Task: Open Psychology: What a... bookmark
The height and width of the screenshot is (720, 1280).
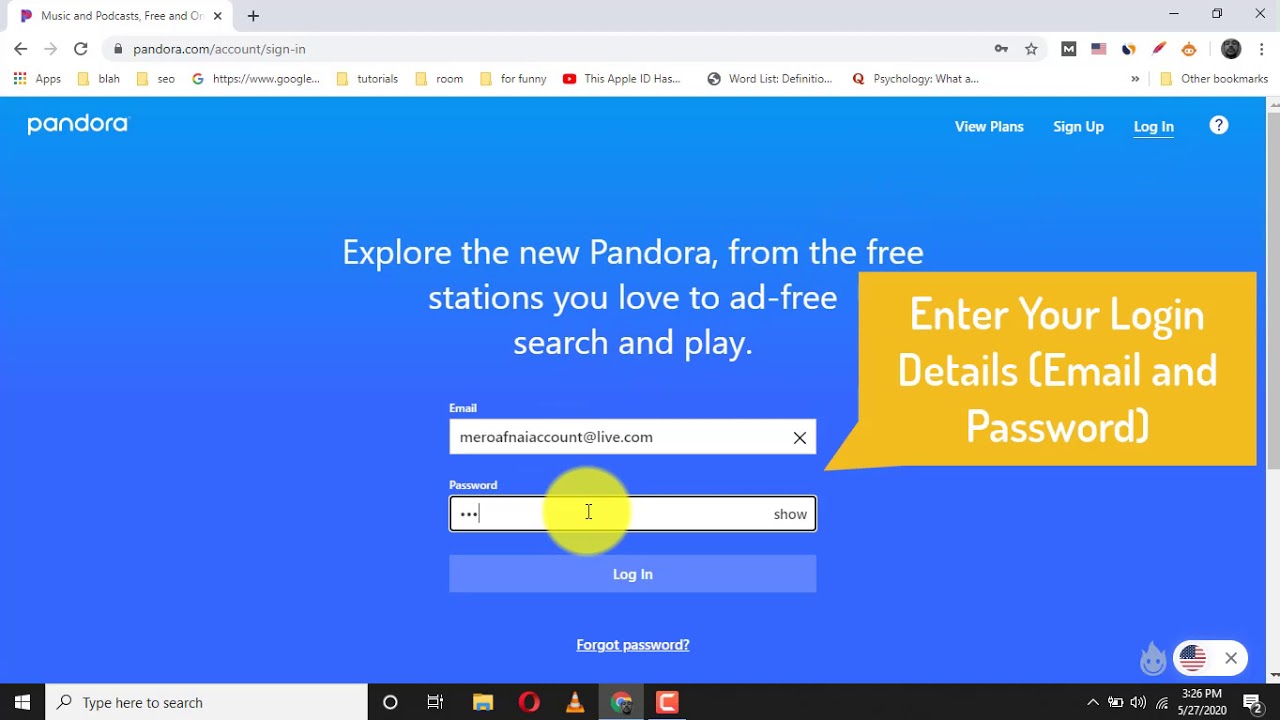Action: click(915, 79)
